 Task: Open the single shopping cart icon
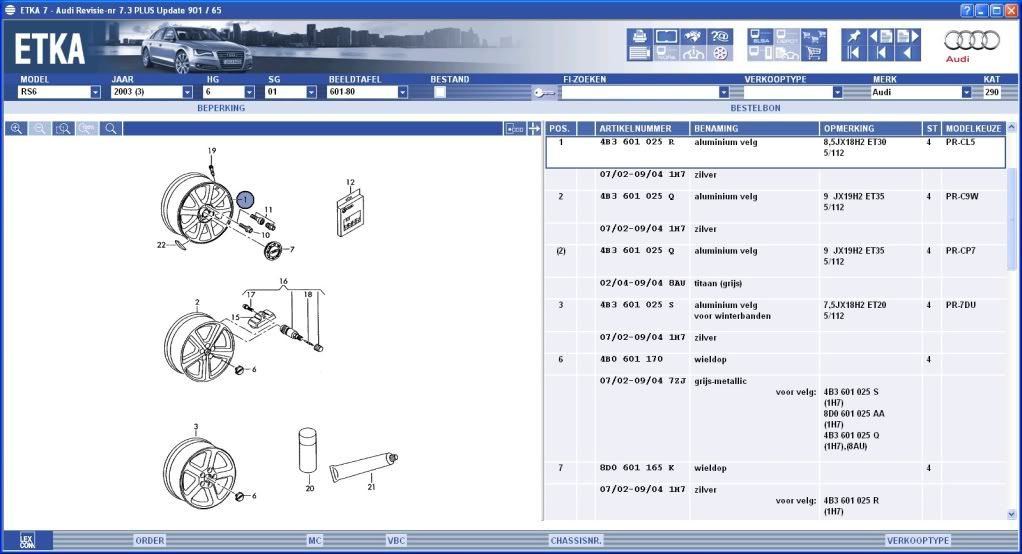[813, 53]
